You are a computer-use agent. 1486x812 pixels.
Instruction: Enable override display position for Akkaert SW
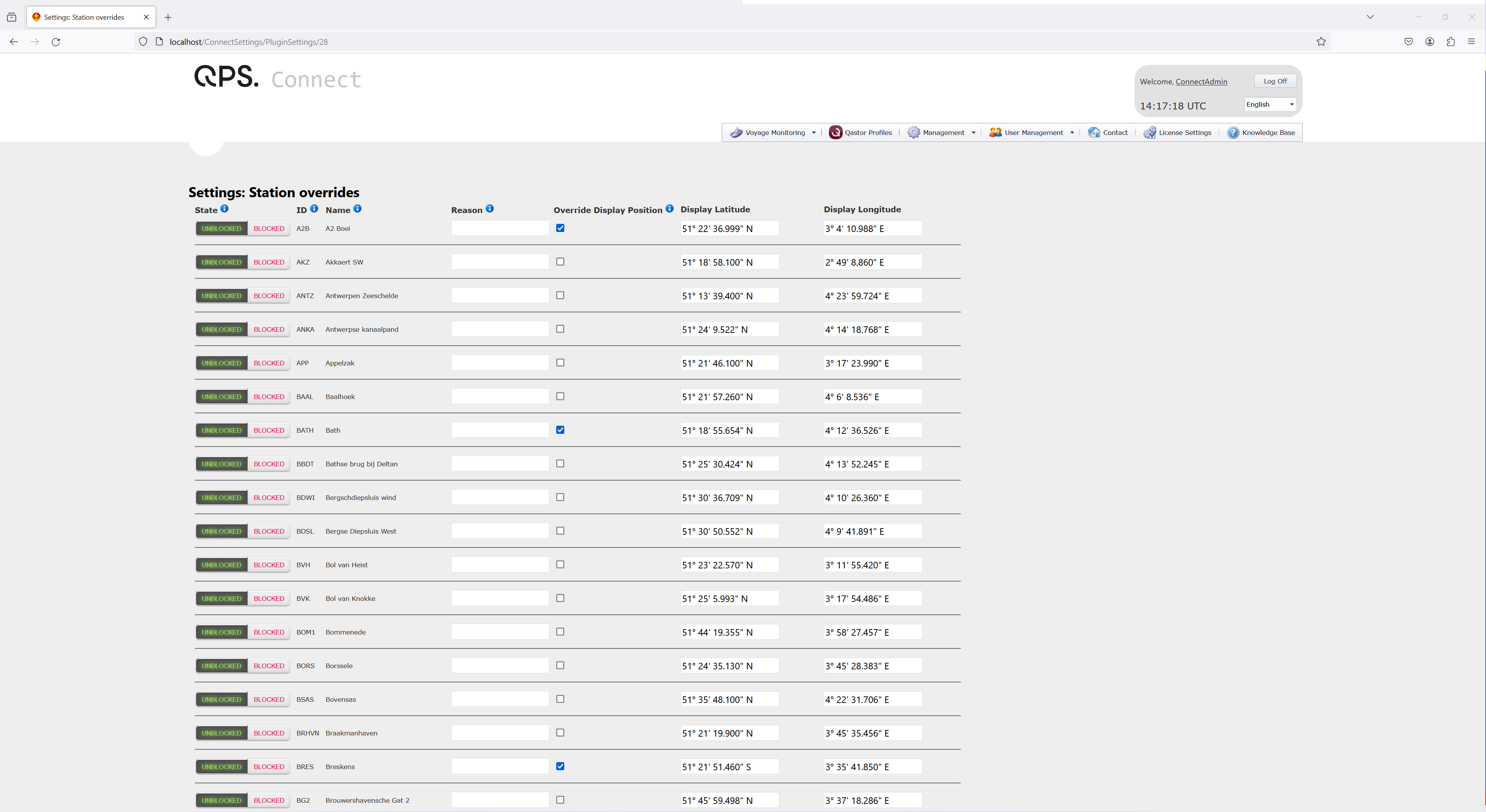pos(560,262)
